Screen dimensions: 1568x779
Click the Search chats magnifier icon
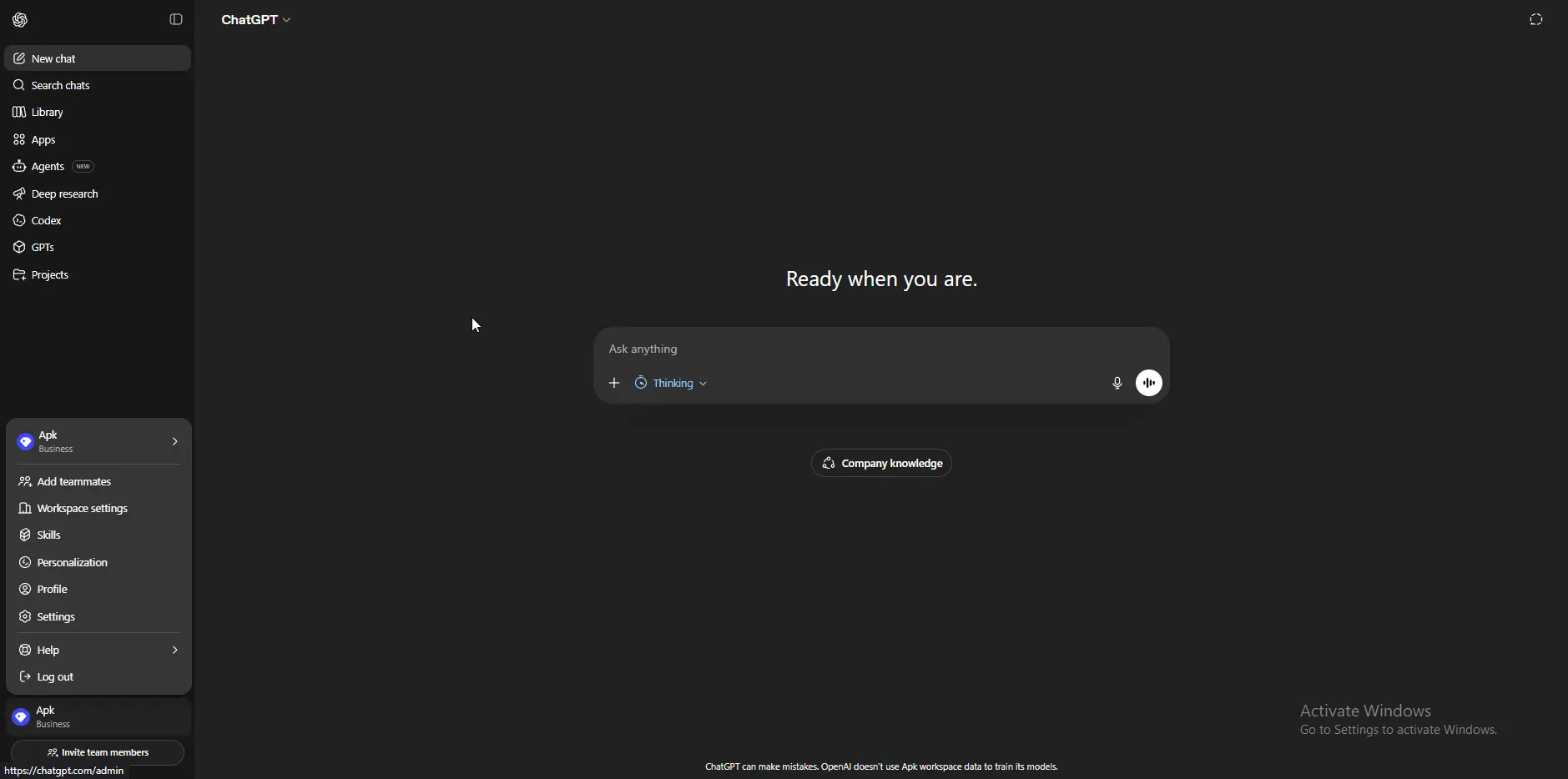point(19,85)
